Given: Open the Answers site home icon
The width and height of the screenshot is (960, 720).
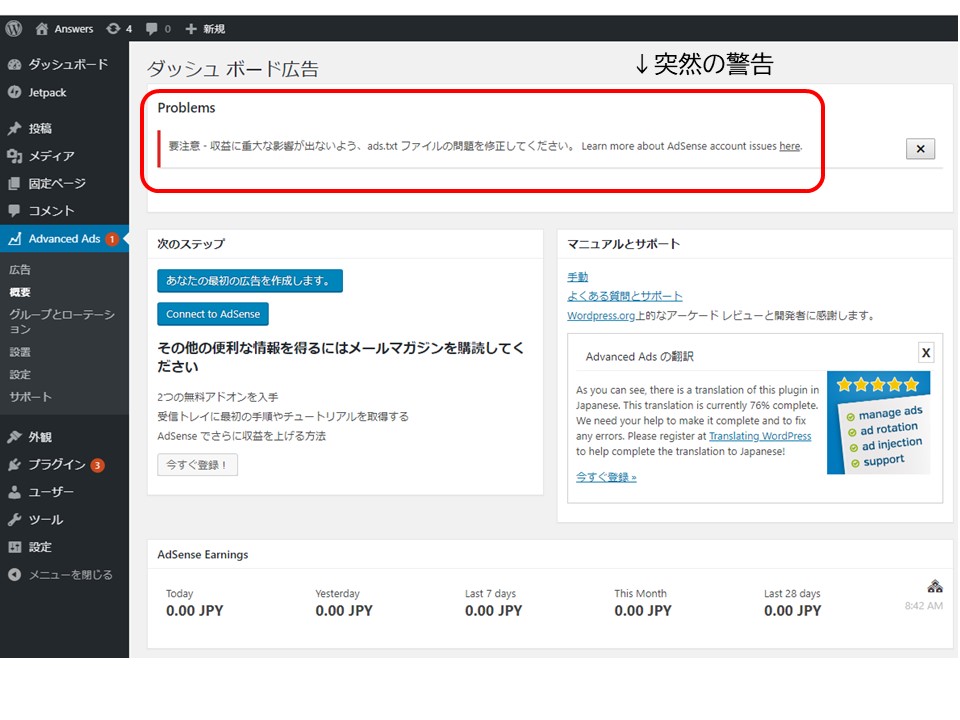Looking at the screenshot, I should click(x=42, y=28).
